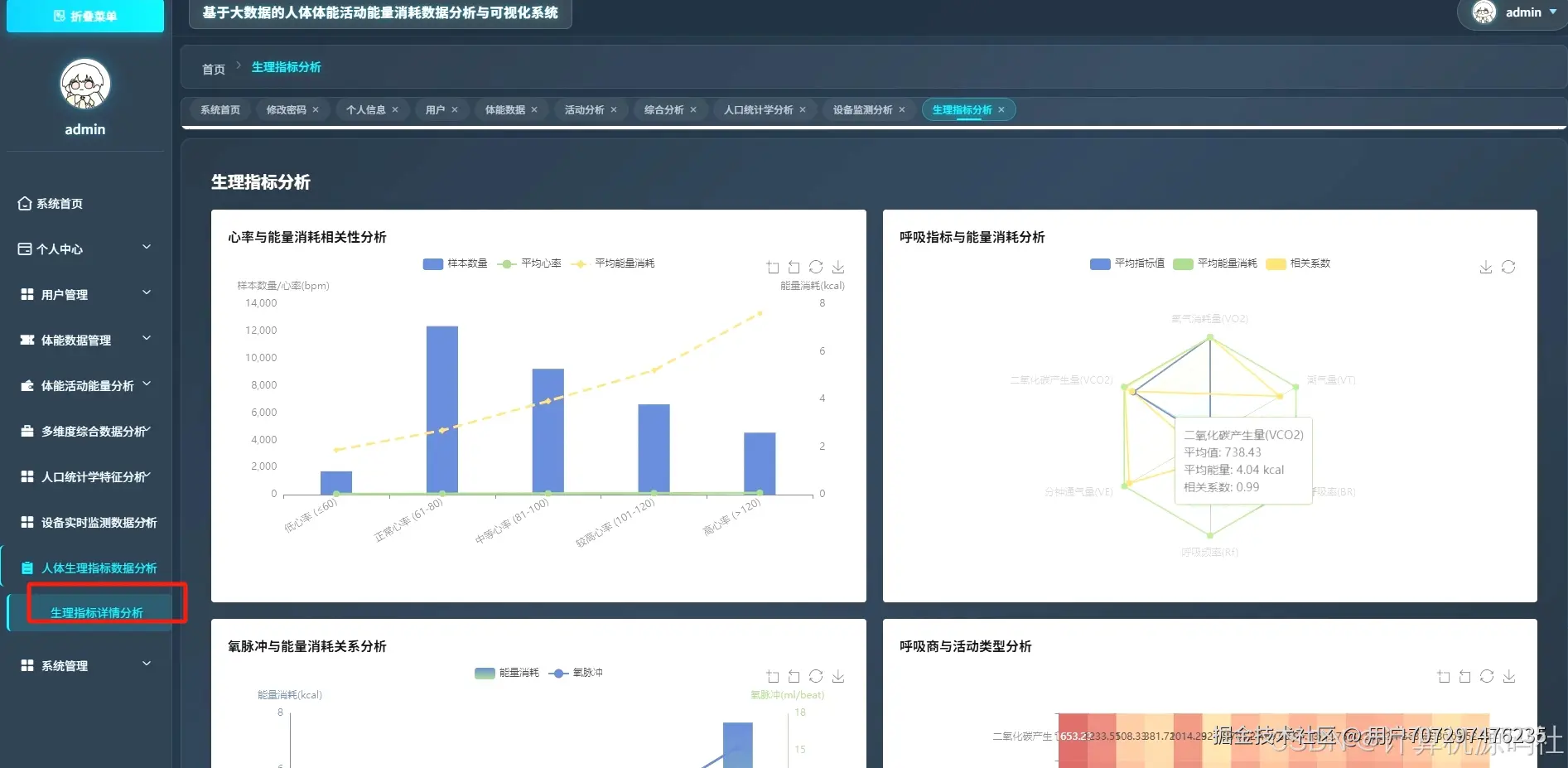This screenshot has height=768, width=1568.
Task: Save 呼吸商与活动类型分析 chart as image
Action: [x=1509, y=676]
